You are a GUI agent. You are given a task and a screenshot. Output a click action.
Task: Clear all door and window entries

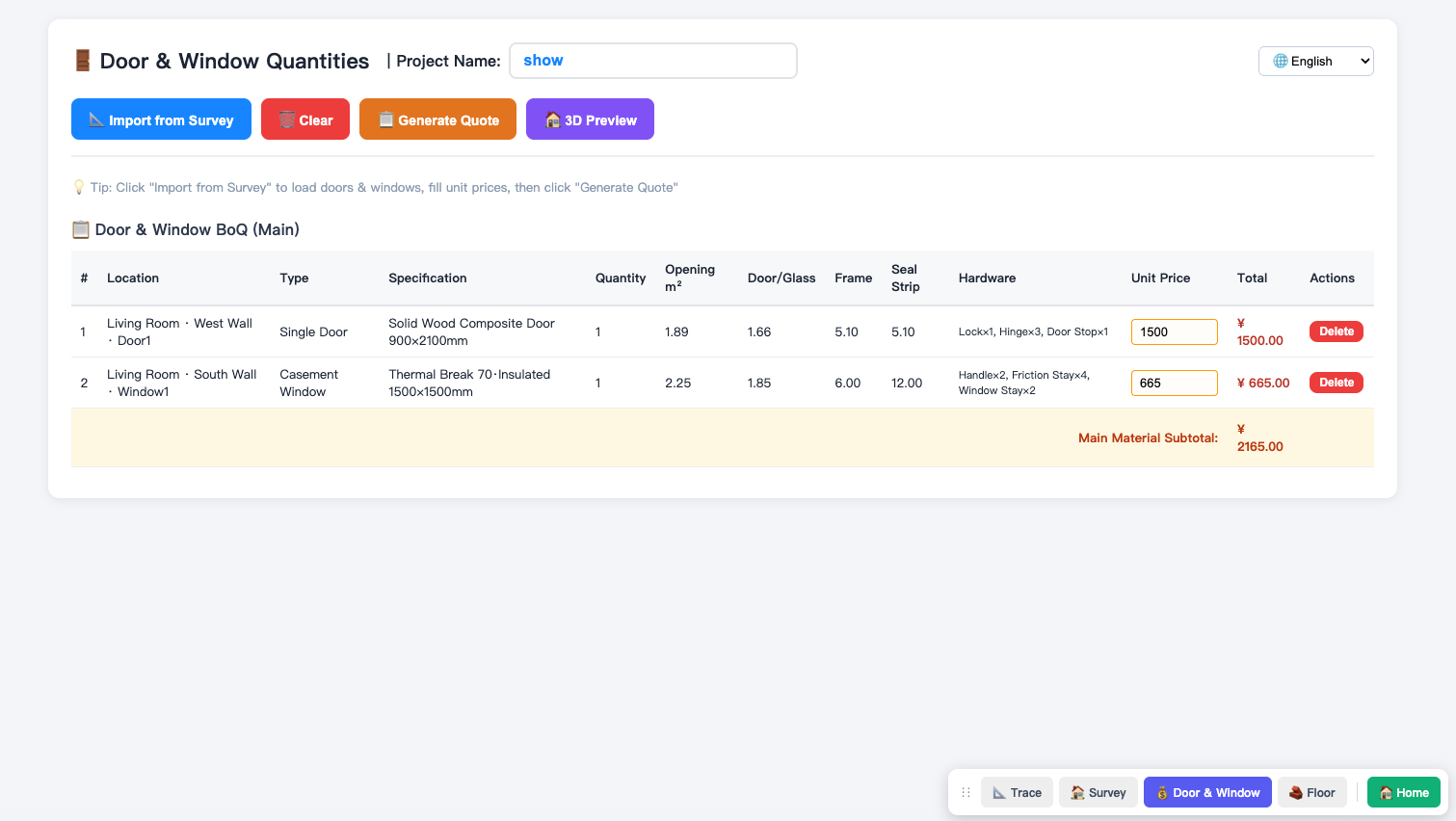[x=305, y=119]
